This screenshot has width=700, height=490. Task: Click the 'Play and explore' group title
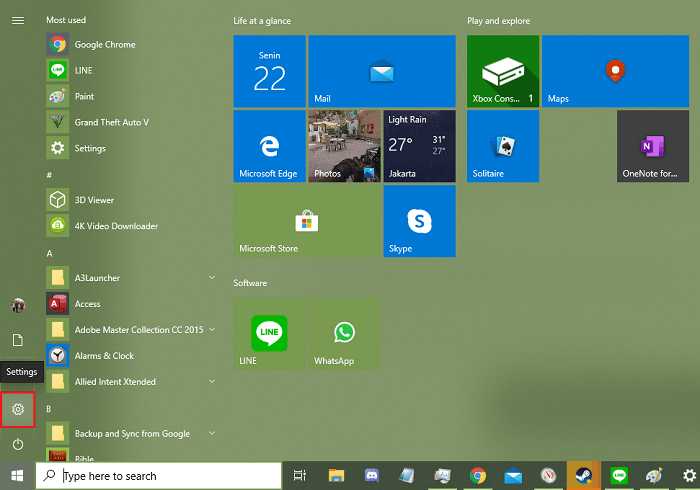point(499,21)
